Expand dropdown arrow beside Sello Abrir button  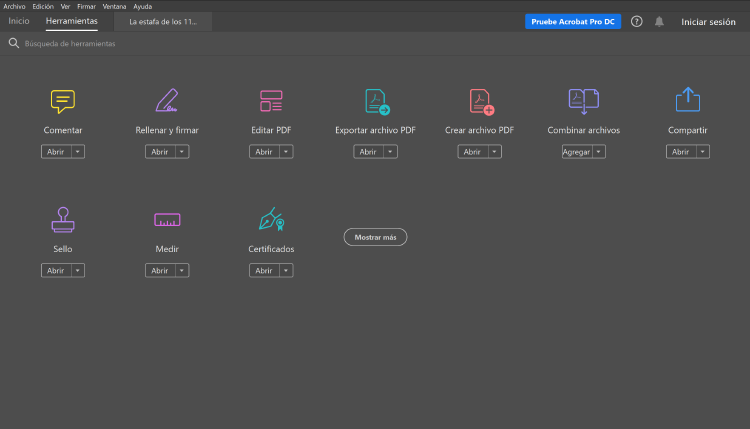click(x=78, y=271)
